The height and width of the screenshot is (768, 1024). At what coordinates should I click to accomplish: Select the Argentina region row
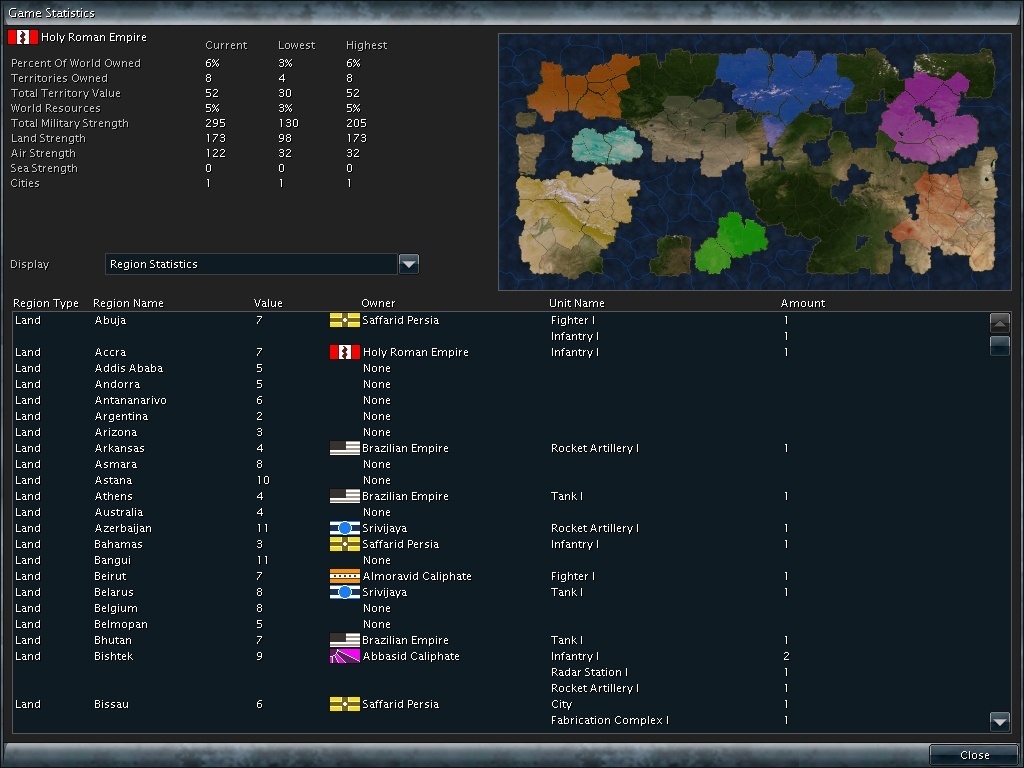tap(150, 416)
